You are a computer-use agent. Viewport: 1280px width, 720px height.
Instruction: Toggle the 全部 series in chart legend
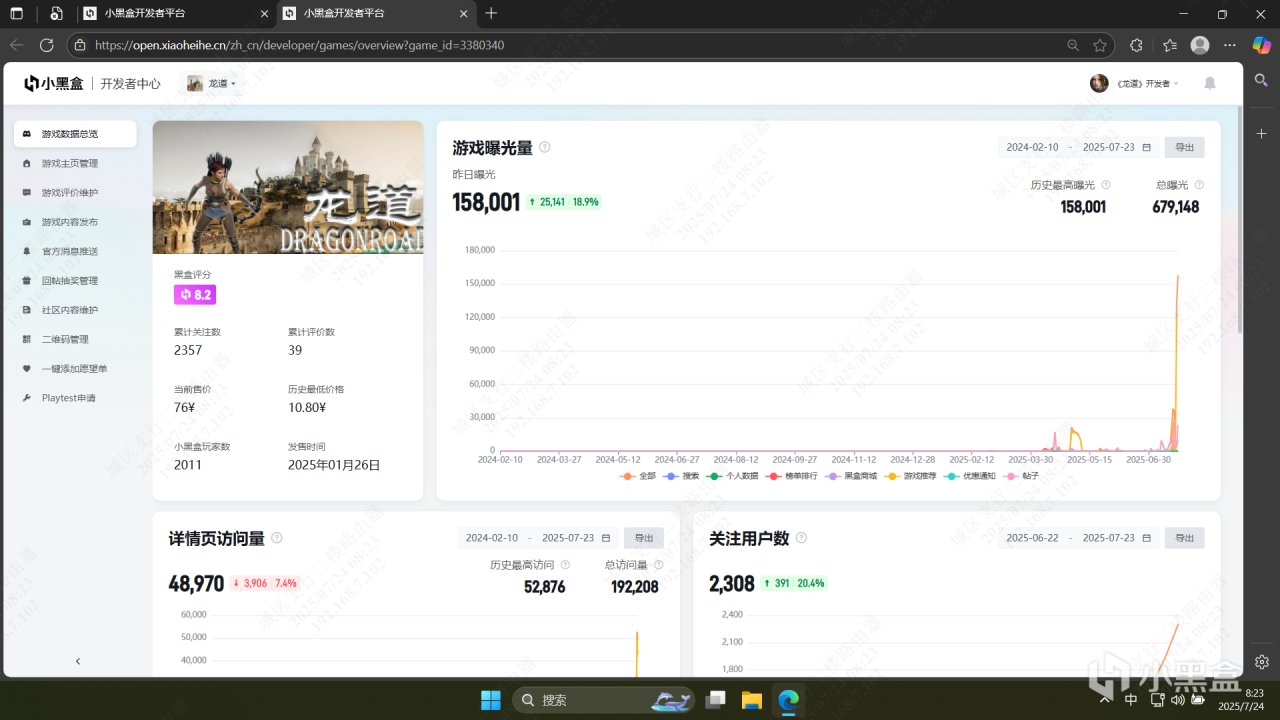pos(637,476)
